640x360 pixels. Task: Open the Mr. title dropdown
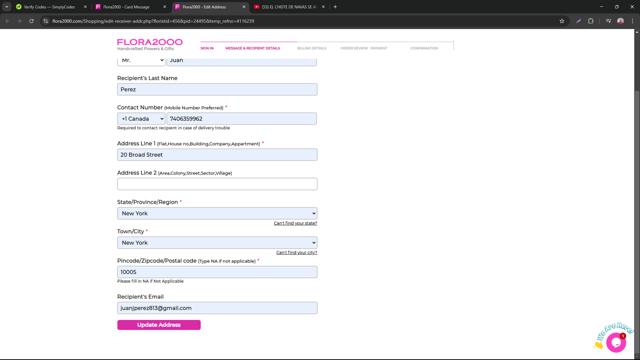pos(141,60)
